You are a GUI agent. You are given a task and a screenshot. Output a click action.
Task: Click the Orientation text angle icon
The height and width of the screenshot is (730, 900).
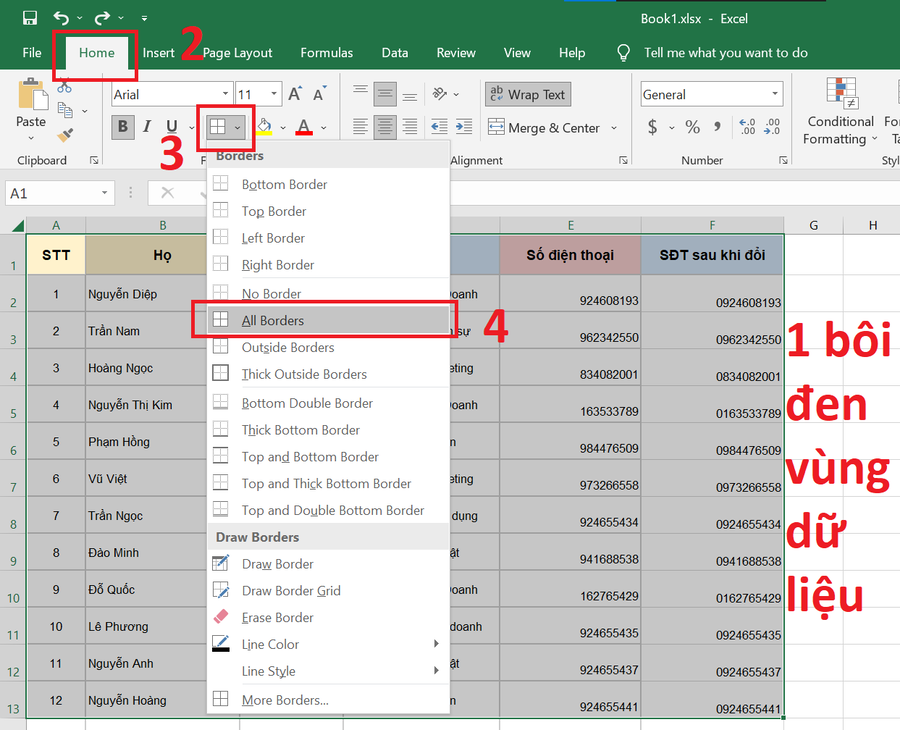(440, 94)
